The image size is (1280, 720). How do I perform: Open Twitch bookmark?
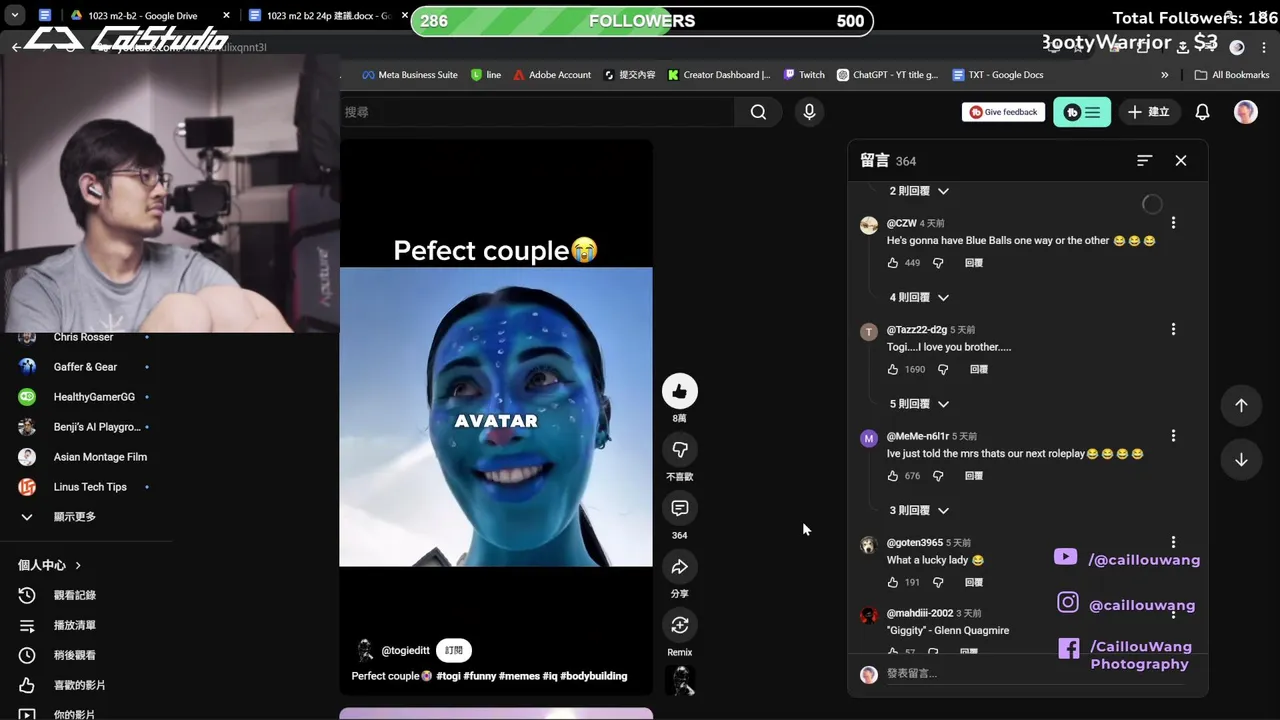pos(805,75)
